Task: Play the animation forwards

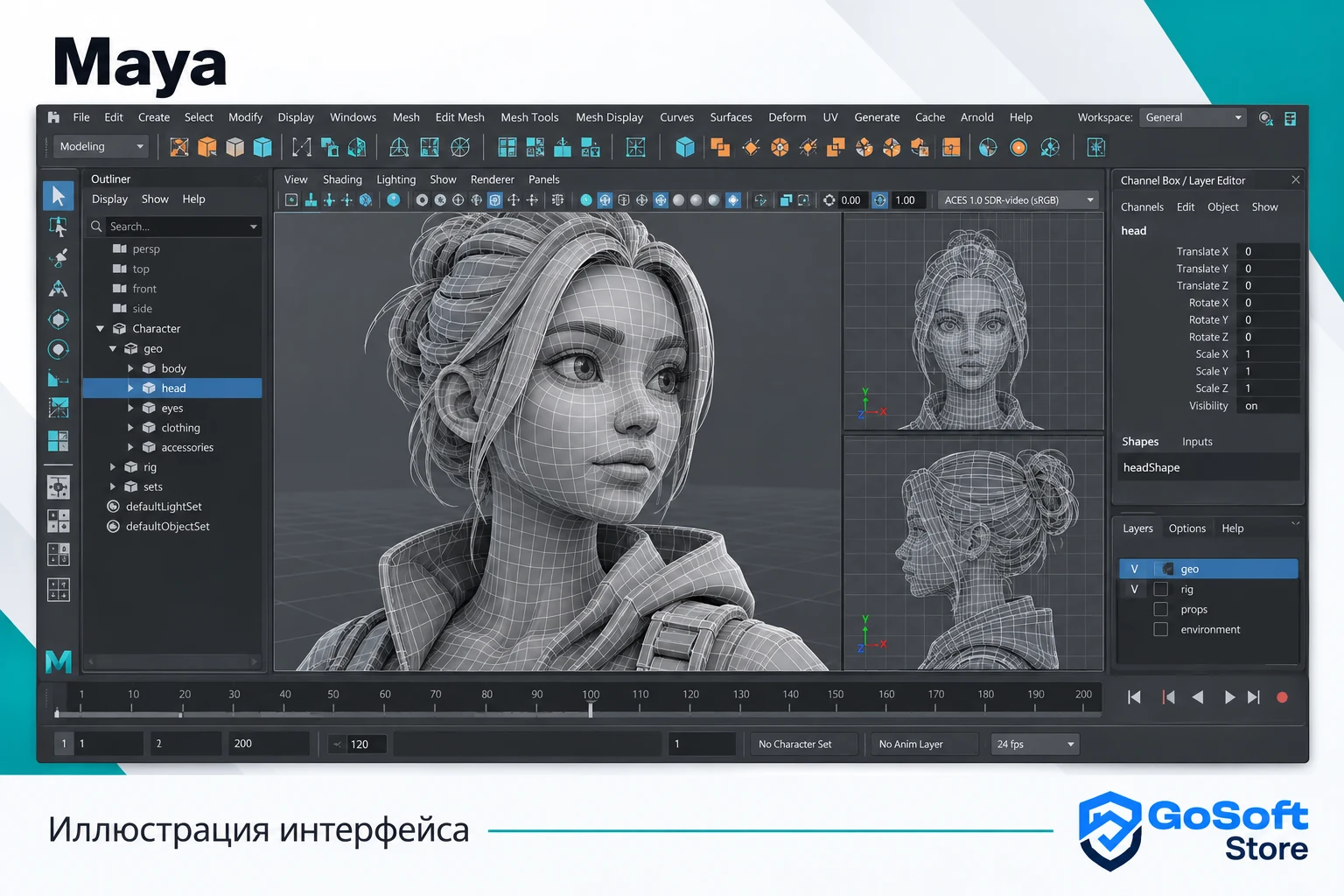Action: (1229, 697)
